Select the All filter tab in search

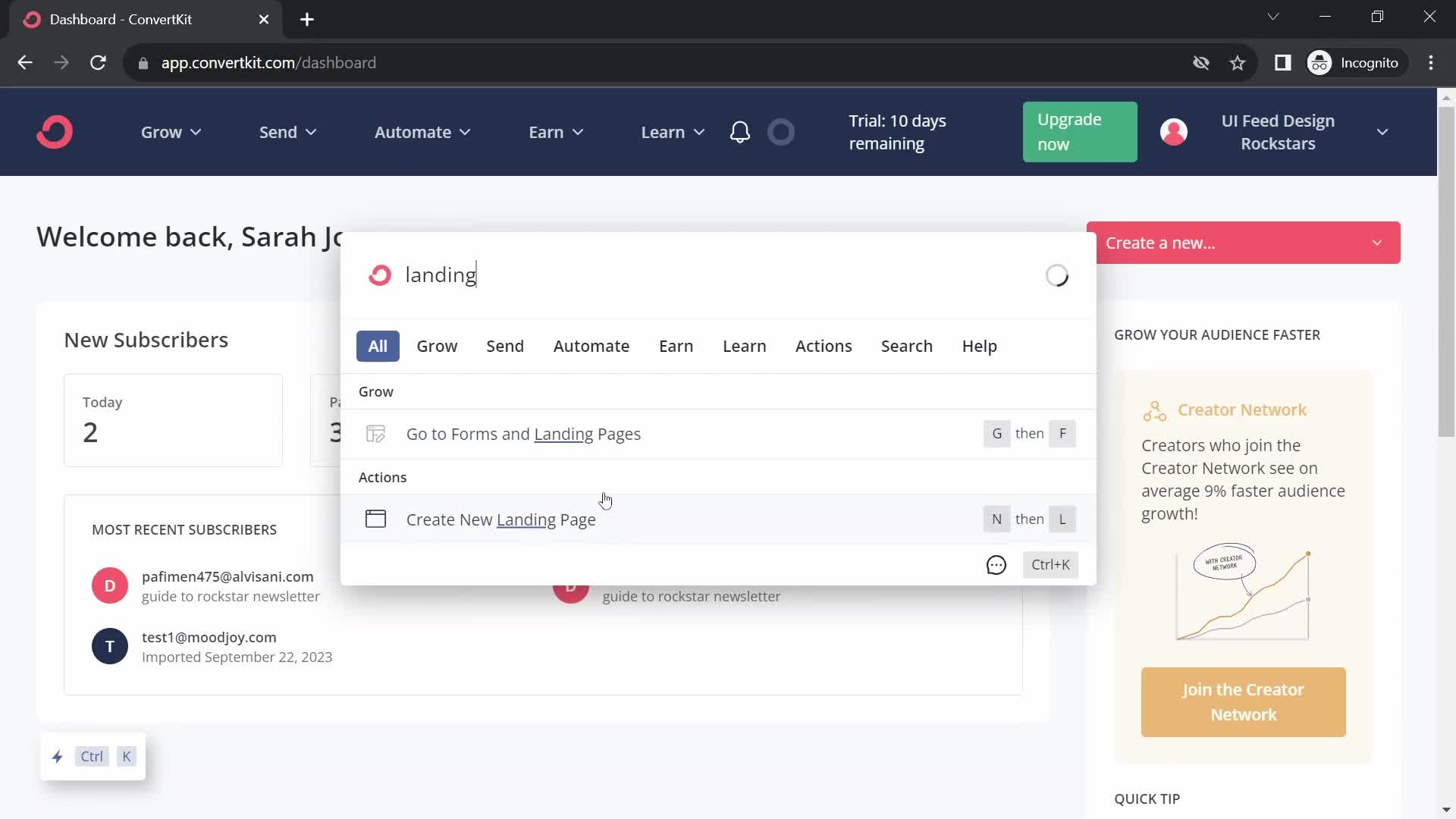point(377,346)
